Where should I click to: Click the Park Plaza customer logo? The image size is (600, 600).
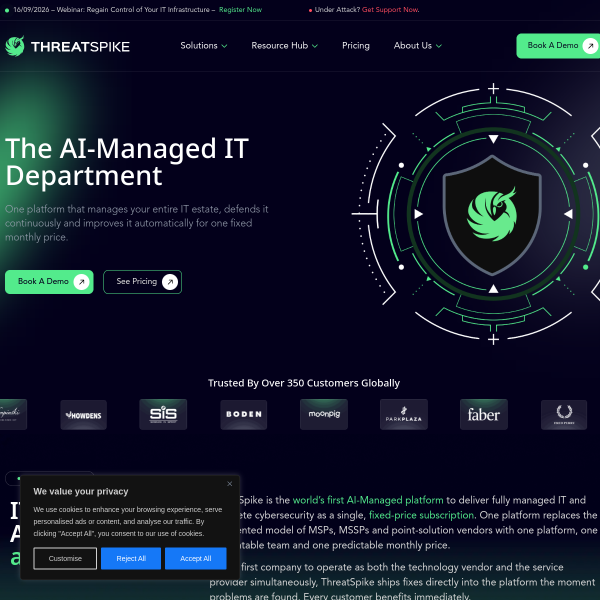click(x=404, y=414)
